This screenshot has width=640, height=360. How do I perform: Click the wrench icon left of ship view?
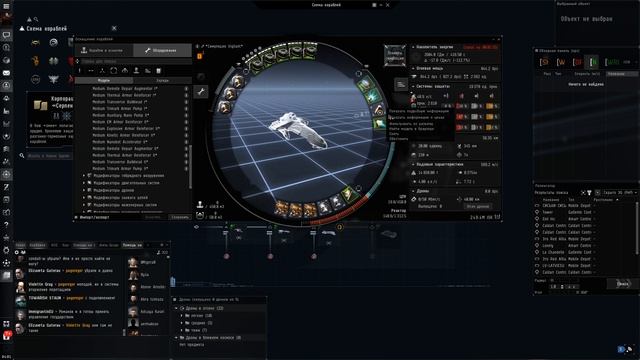pos(201,92)
